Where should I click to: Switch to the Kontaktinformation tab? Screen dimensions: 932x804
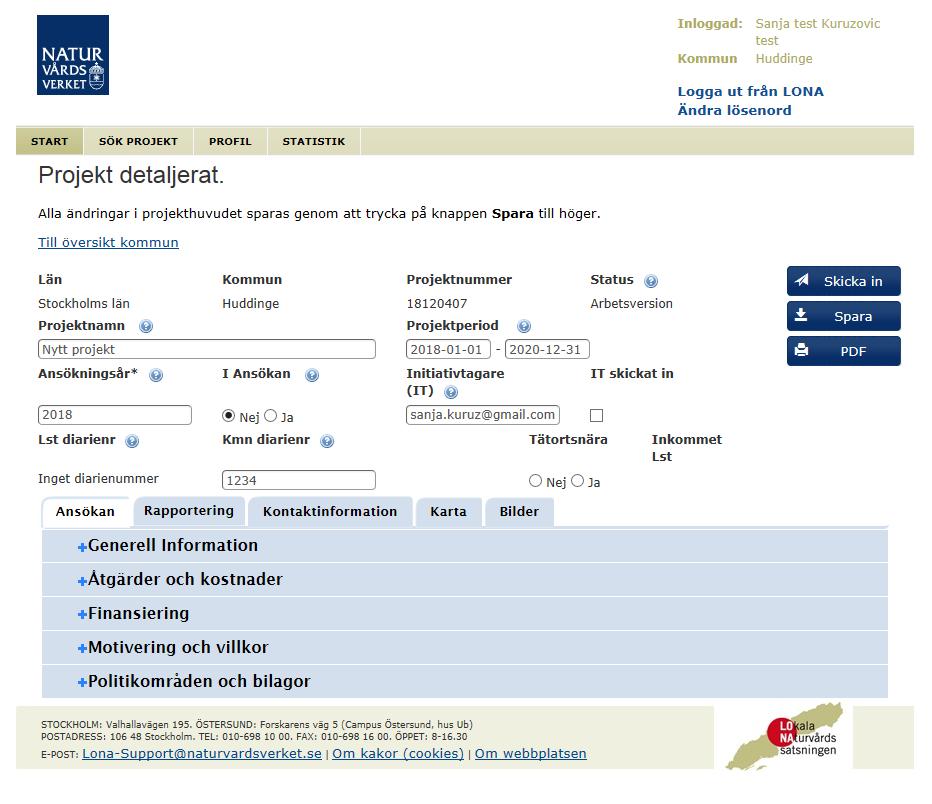[x=330, y=512]
